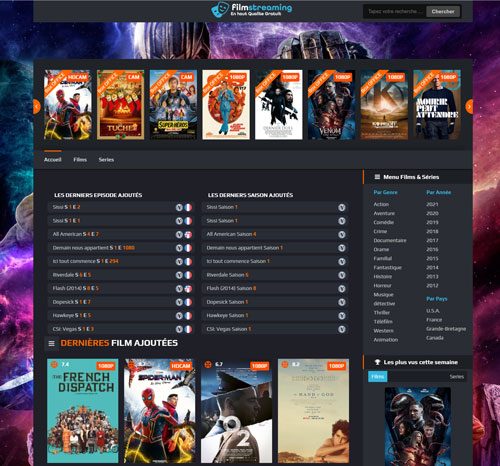Click French flag on Dopesick S1E7 row

pos(188,302)
